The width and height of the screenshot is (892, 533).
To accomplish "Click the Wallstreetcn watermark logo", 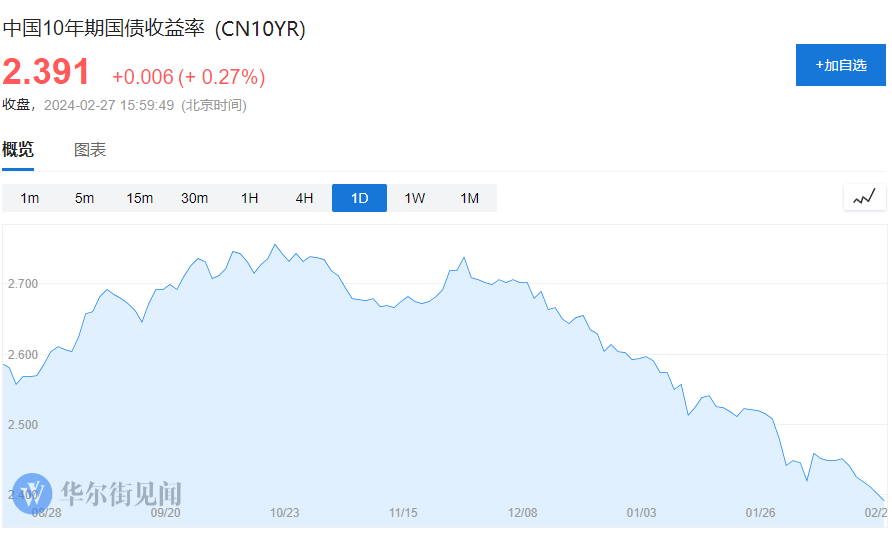I will coord(34,494).
